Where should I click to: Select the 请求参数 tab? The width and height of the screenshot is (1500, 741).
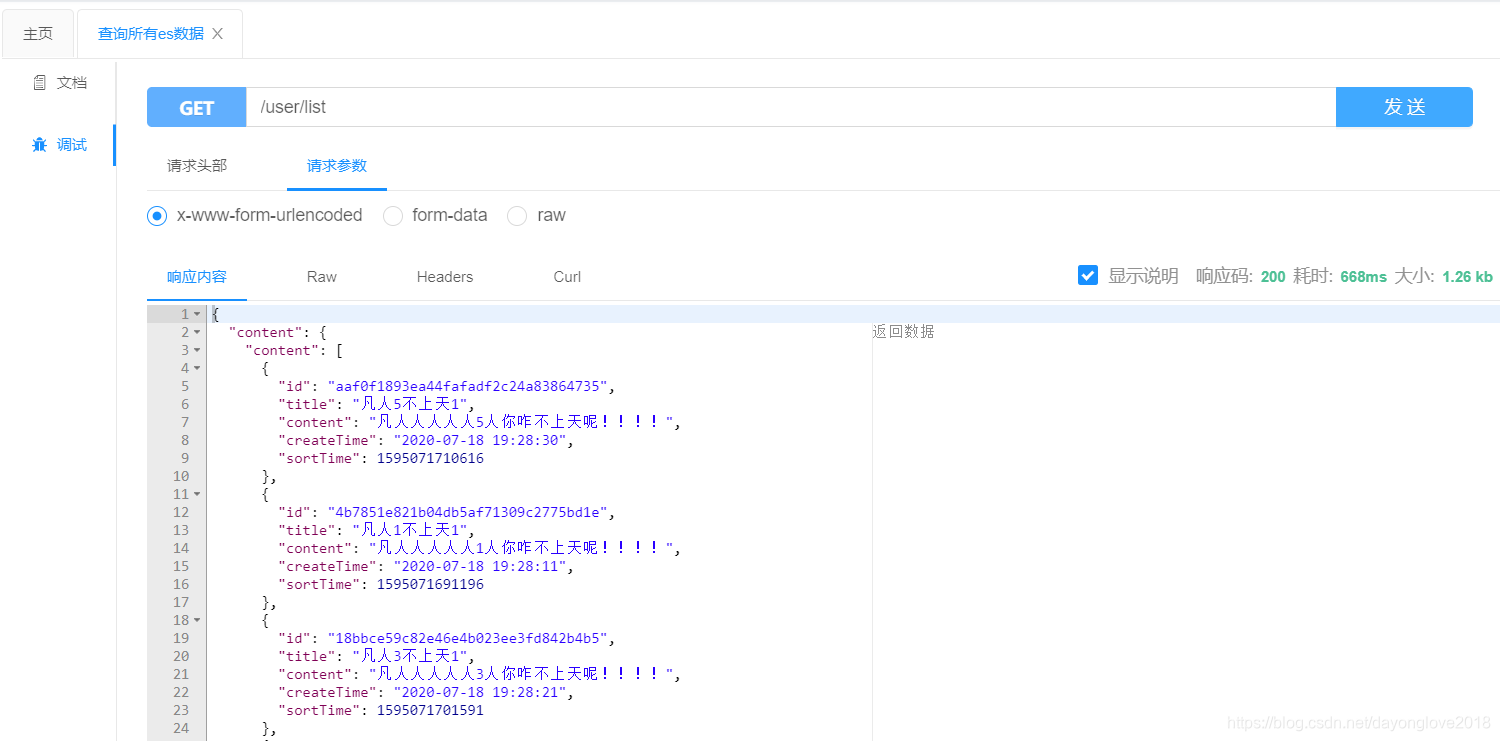[337, 166]
